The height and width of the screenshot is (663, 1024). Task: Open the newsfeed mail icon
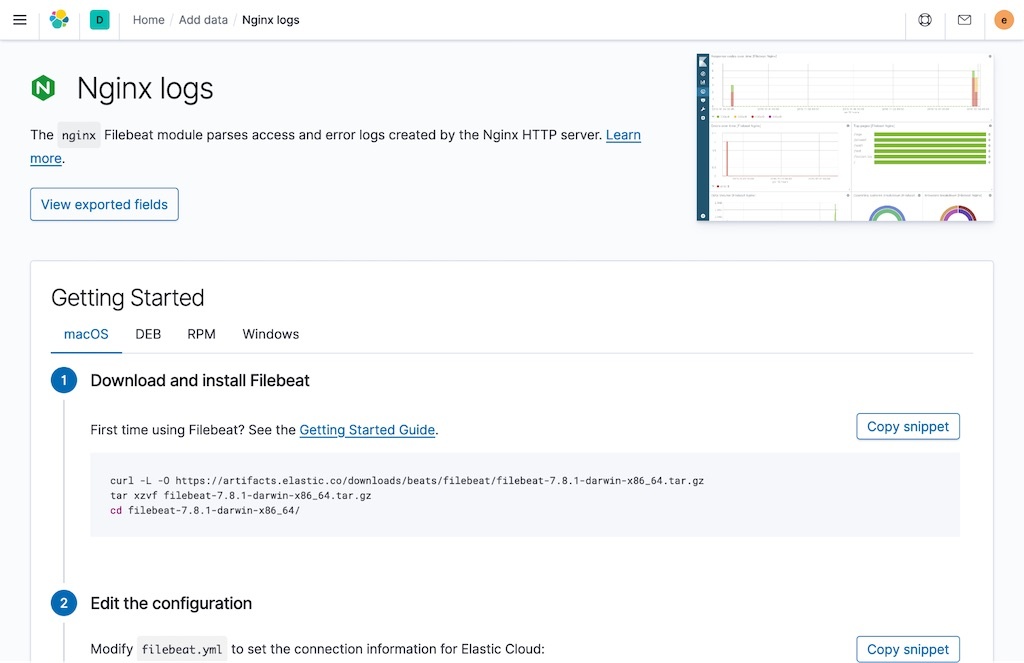964,20
